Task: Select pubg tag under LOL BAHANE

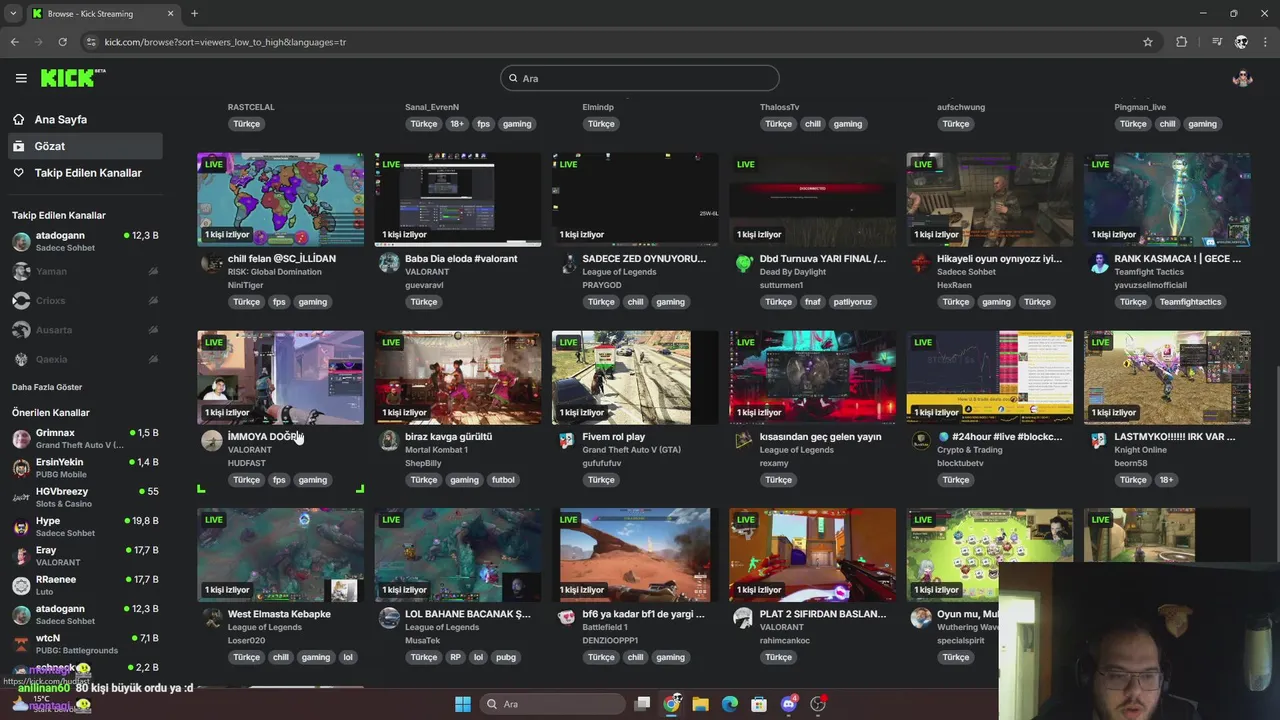Action: tap(506, 657)
